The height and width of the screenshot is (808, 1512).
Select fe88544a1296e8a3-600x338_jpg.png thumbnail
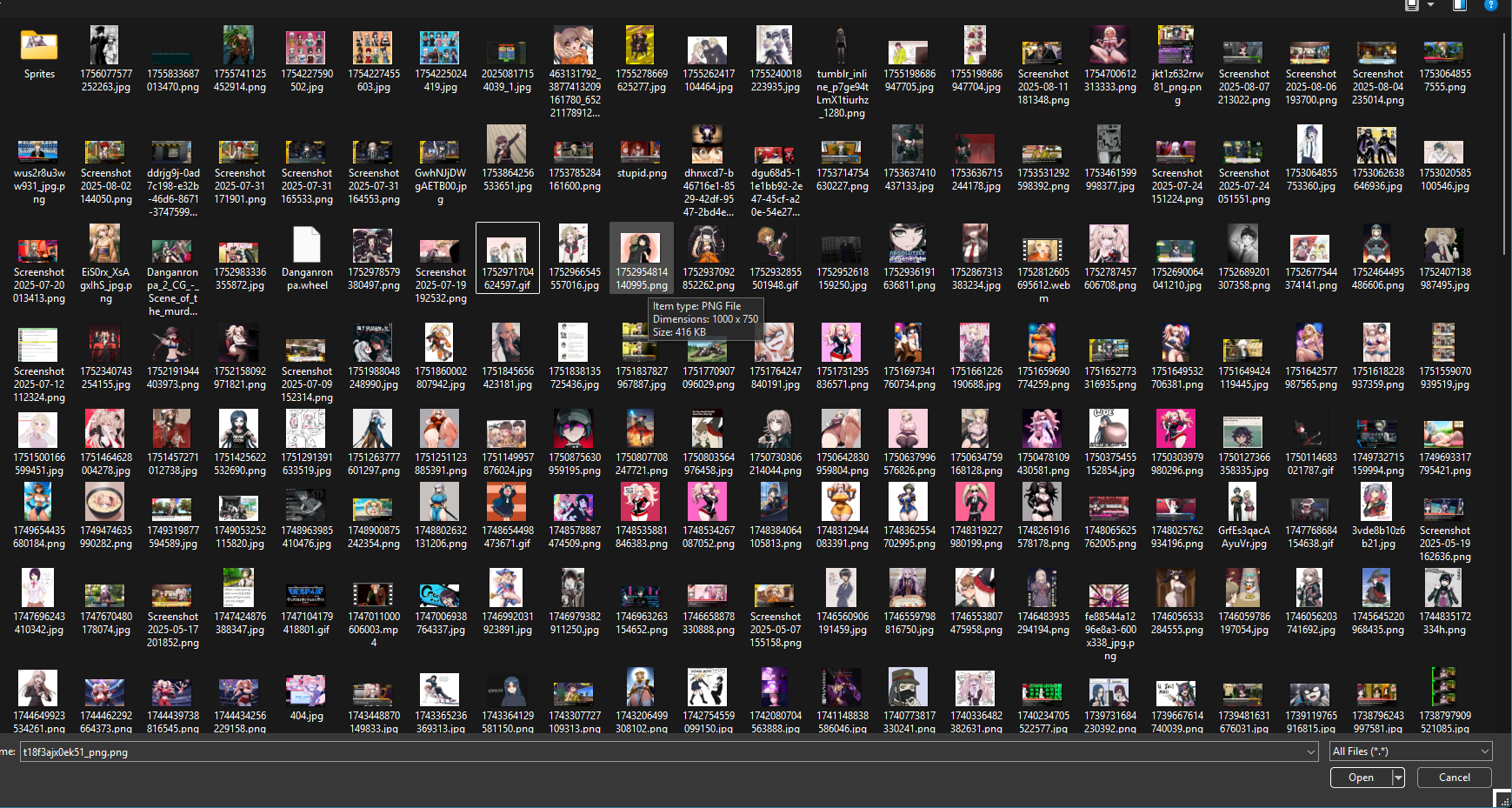[x=1110, y=596]
